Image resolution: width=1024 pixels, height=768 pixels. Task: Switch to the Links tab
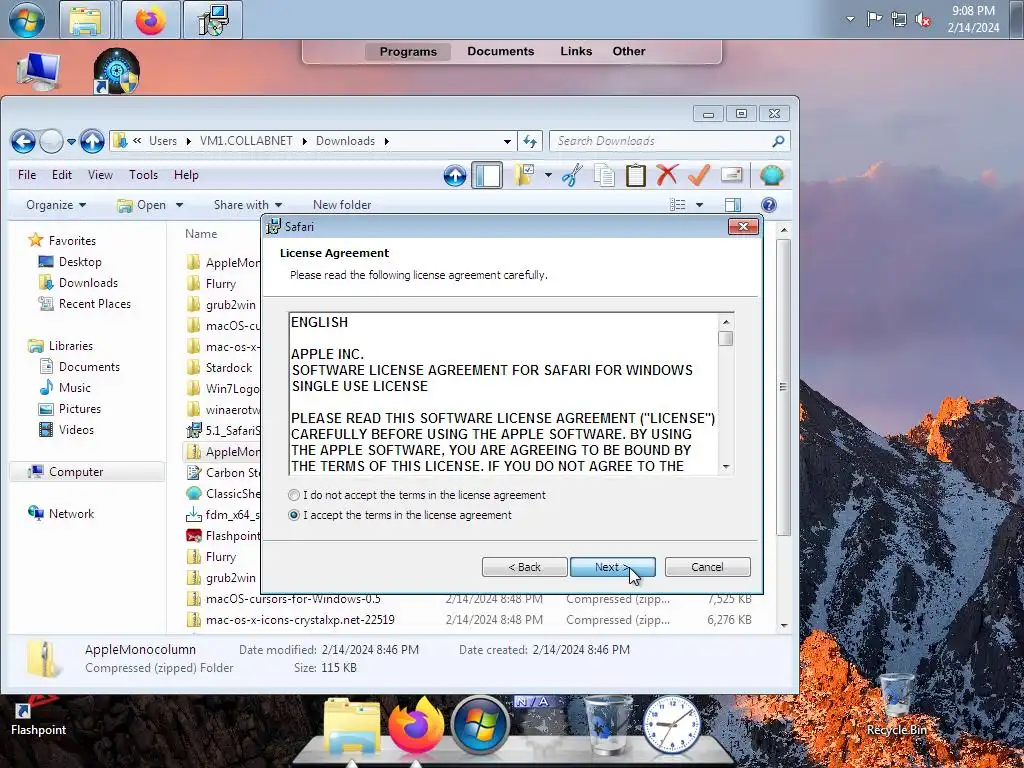(576, 51)
